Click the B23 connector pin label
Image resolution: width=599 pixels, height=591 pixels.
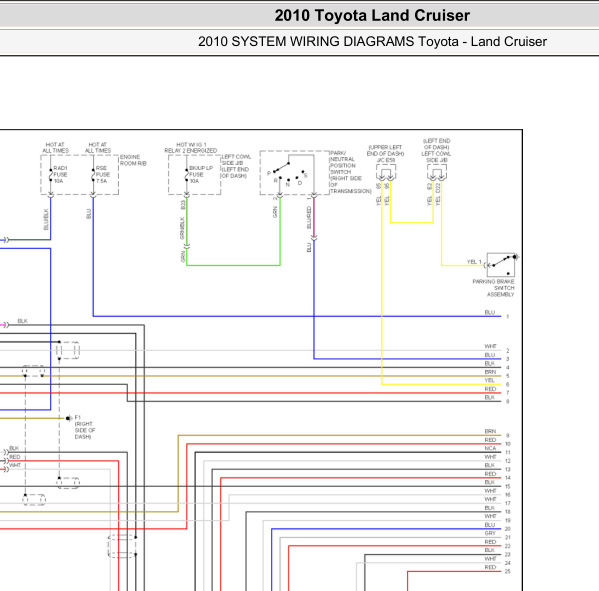point(183,204)
